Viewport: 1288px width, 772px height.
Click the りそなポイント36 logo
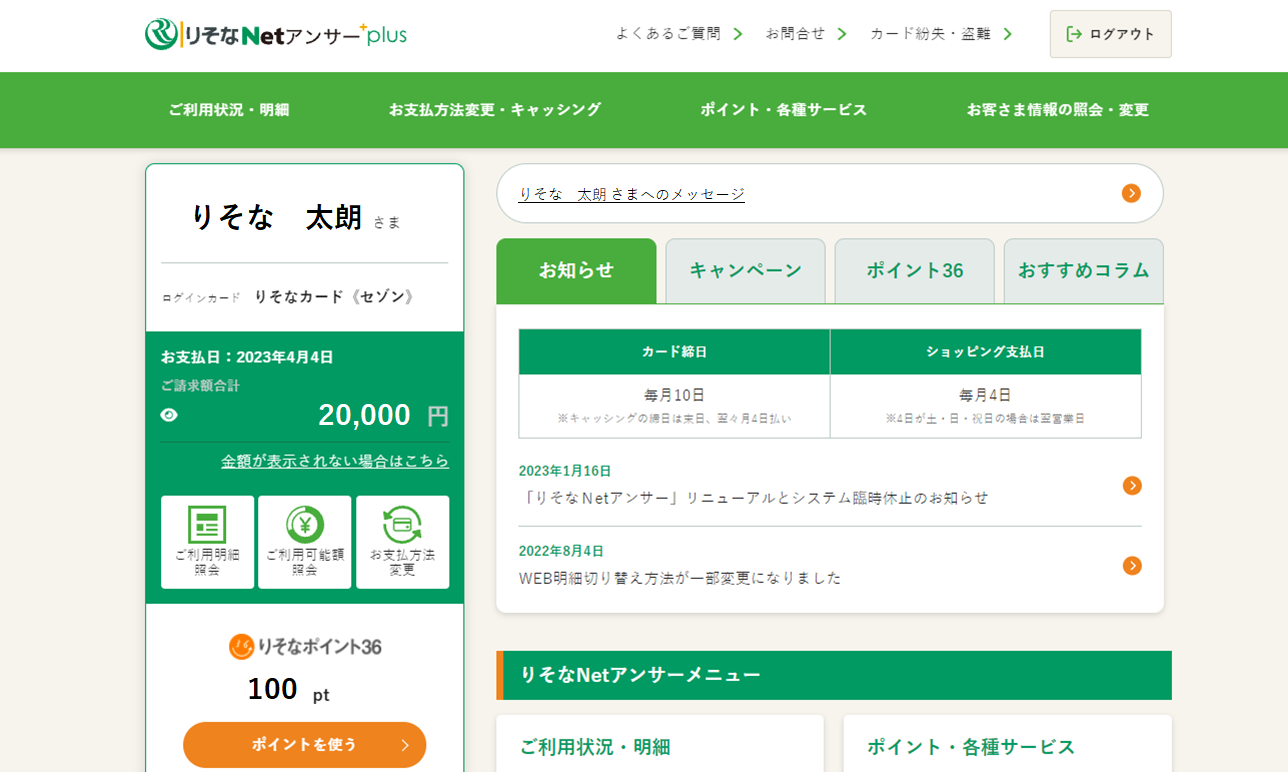click(305, 646)
